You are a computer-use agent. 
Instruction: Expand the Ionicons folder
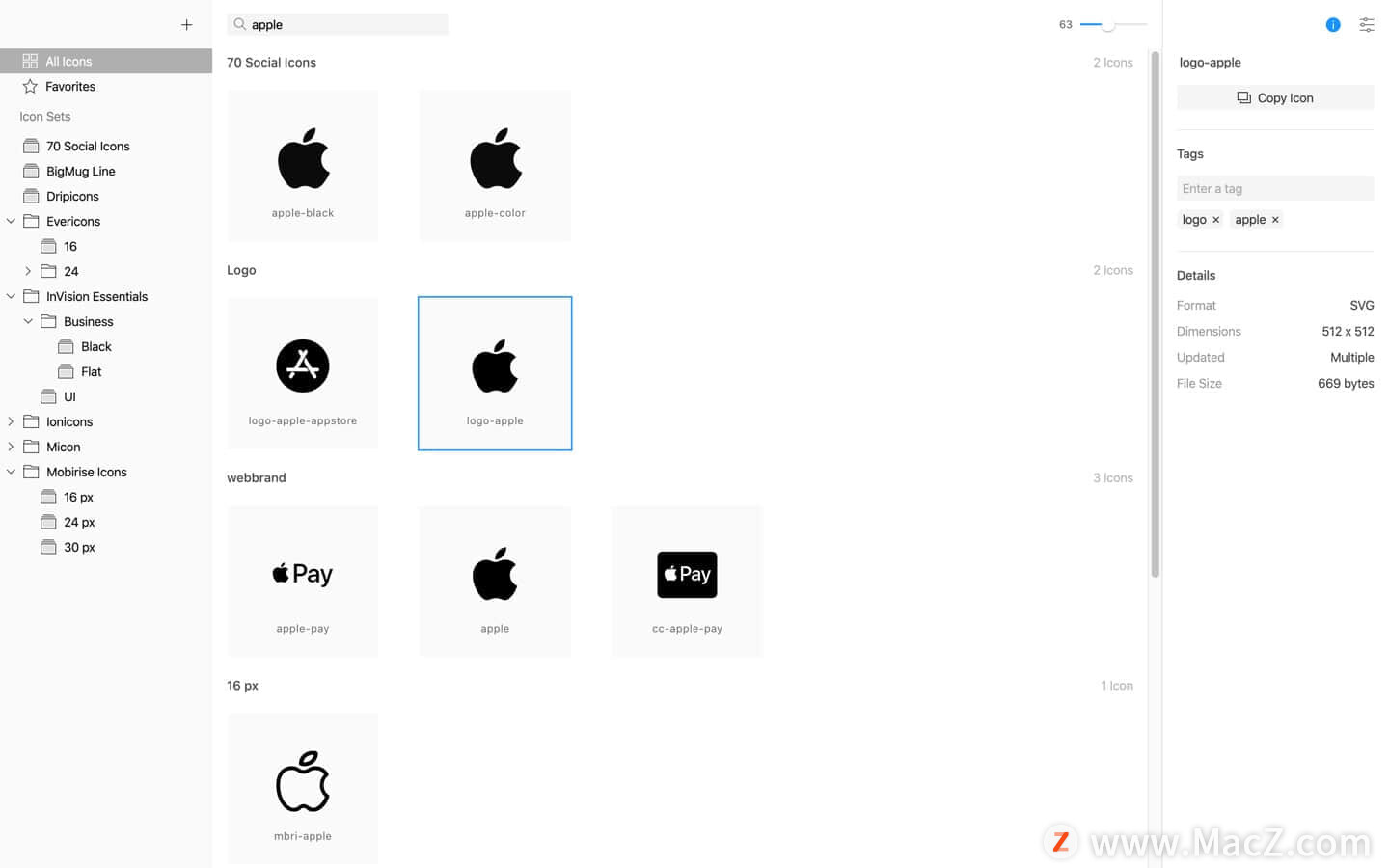(12, 421)
